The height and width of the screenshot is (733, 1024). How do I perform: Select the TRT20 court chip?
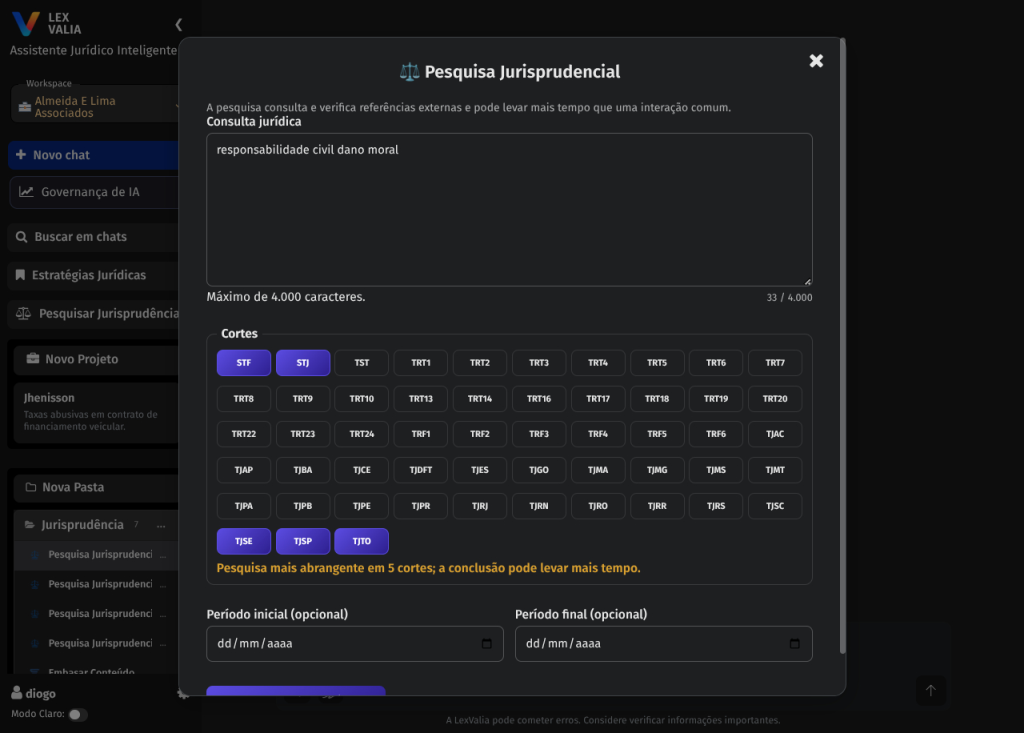775,399
